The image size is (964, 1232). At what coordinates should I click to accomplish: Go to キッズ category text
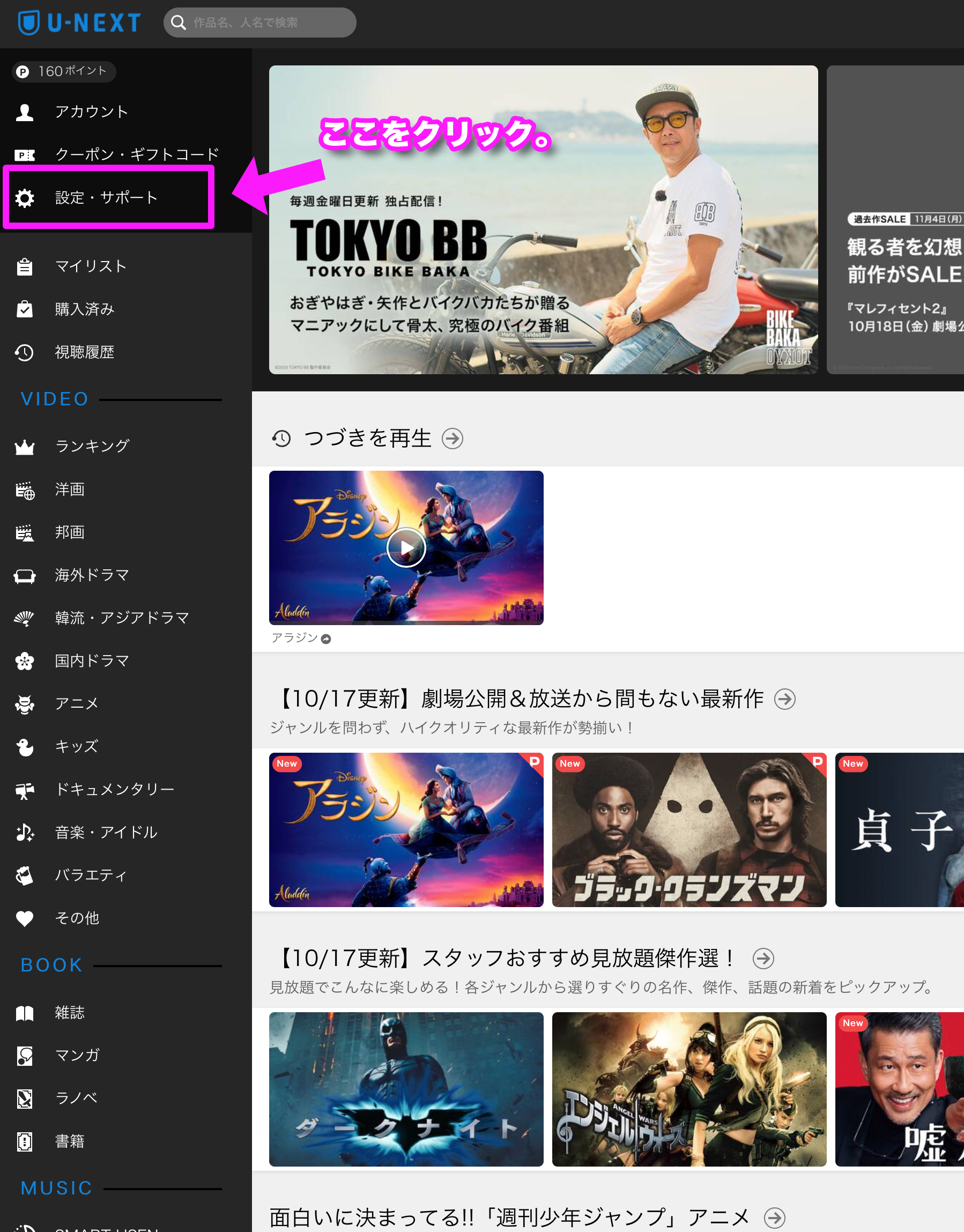pos(77,747)
